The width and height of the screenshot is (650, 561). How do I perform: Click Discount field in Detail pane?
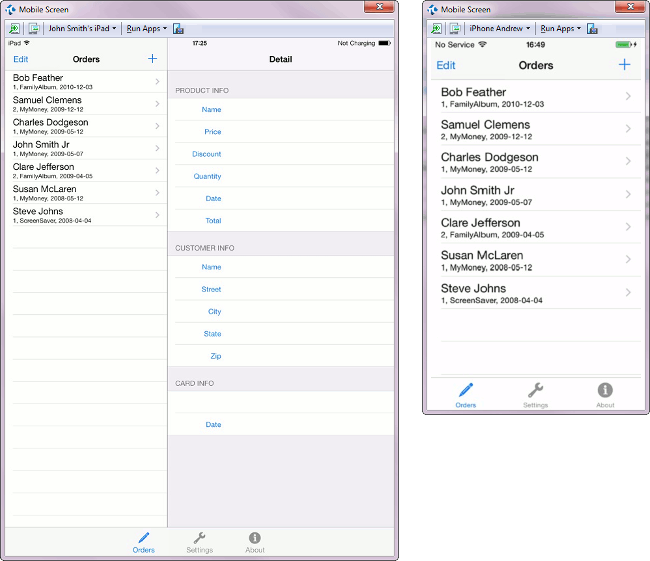281,154
